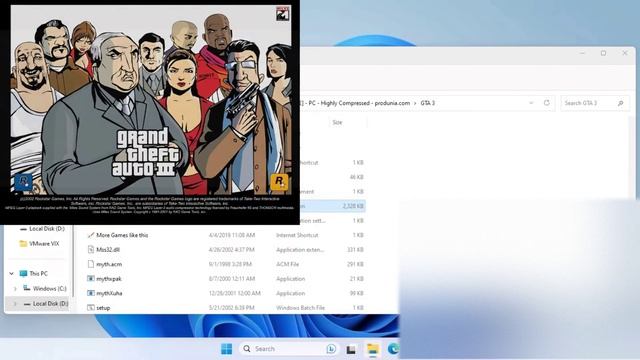Select the setup batch file name
The width and height of the screenshot is (640, 360).
tap(103, 308)
